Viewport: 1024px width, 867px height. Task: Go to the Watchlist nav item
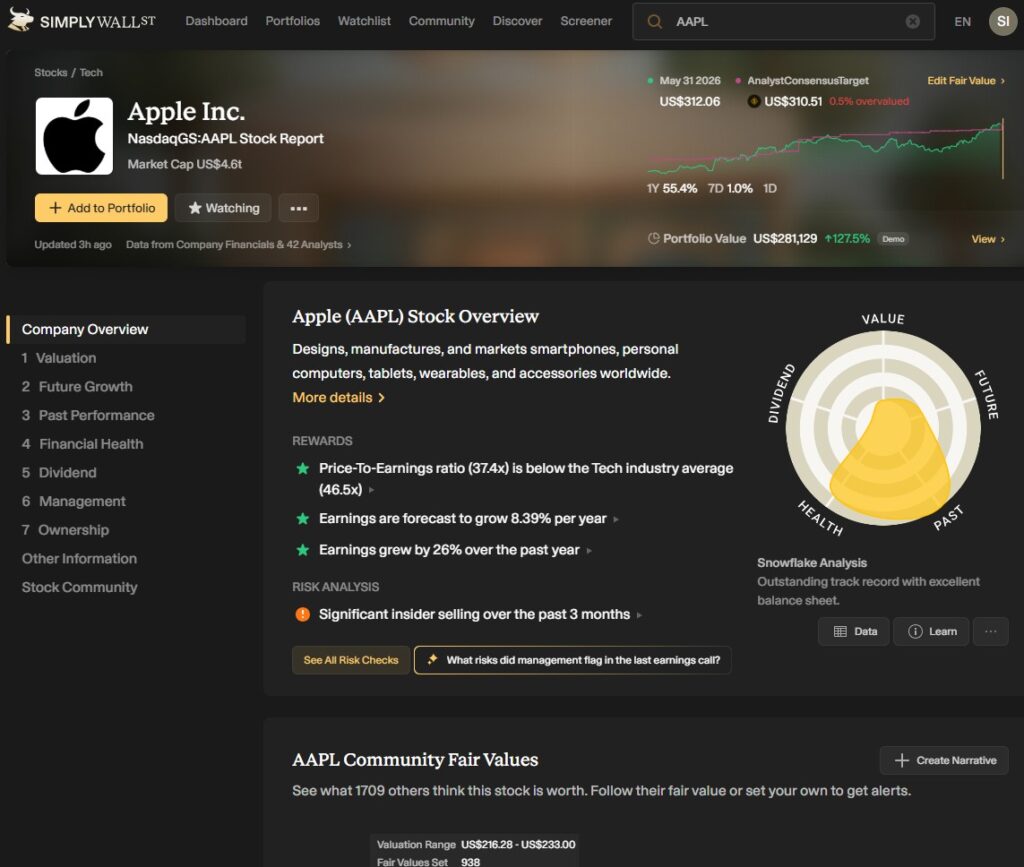click(364, 21)
